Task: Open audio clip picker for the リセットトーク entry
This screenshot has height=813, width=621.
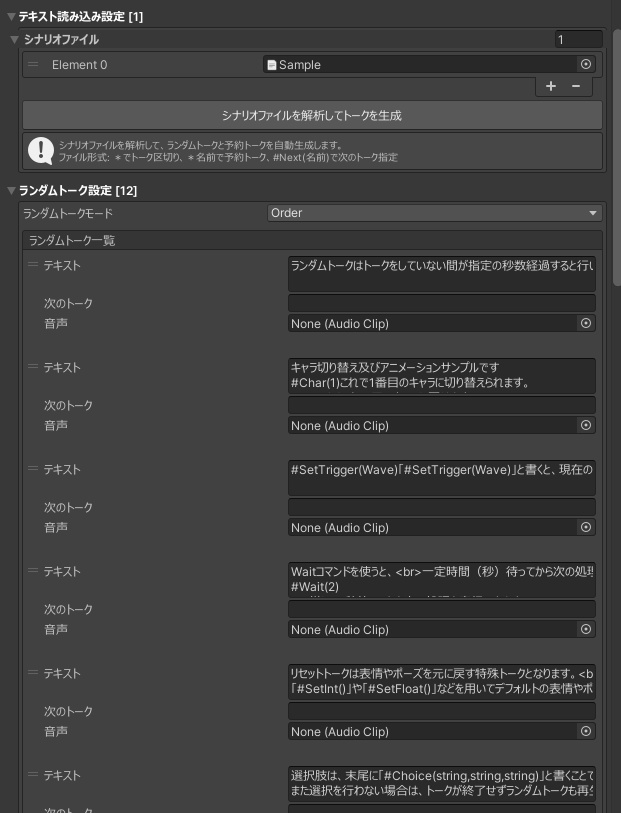Action: point(586,731)
